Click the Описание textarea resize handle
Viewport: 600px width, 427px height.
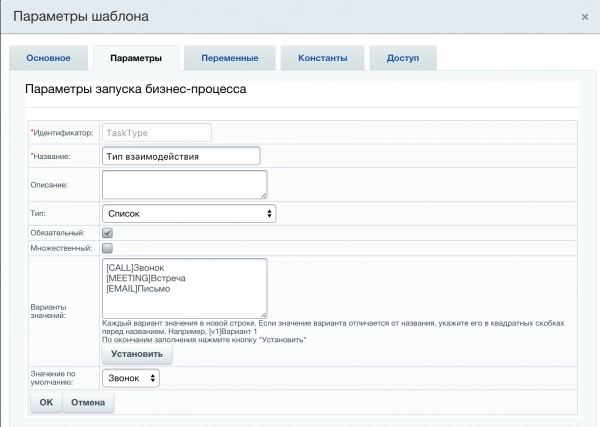coord(263,195)
